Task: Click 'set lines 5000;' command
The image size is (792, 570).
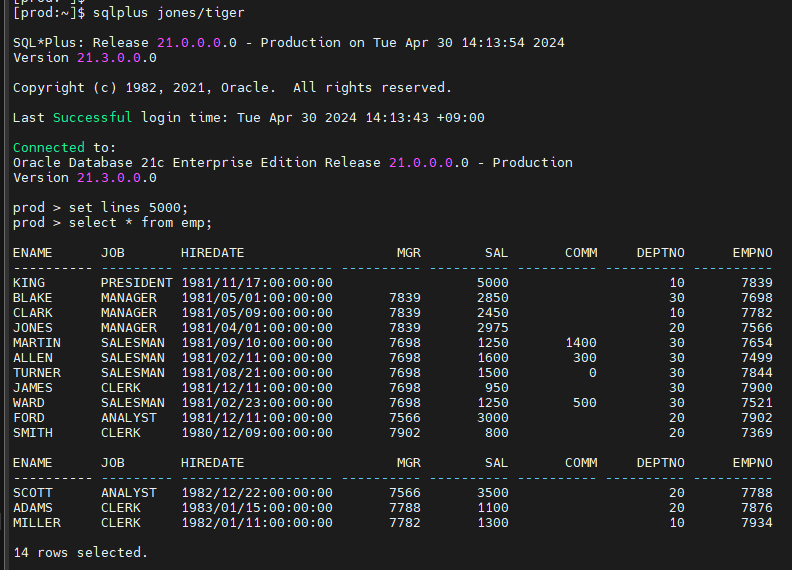Action: [128, 208]
